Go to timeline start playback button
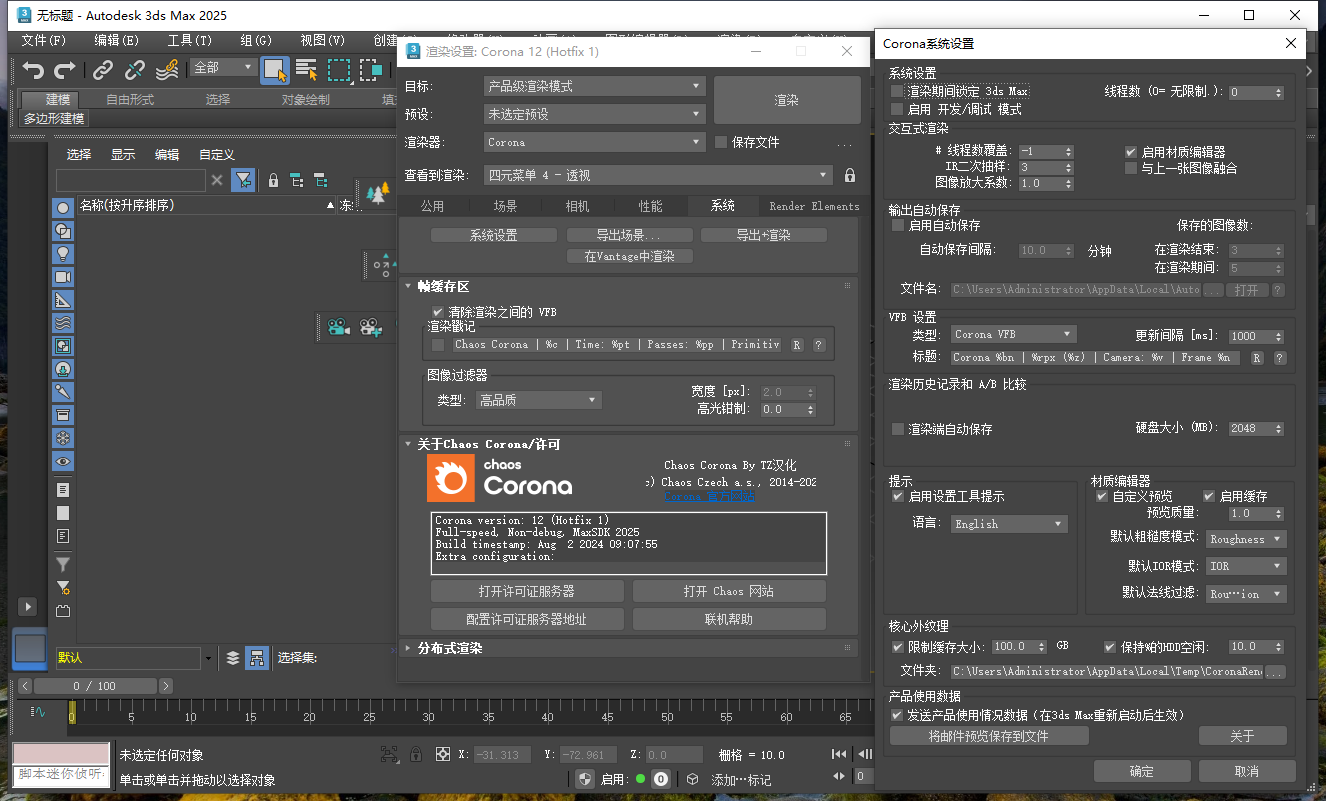1326x801 pixels. pyautogui.click(x=839, y=754)
